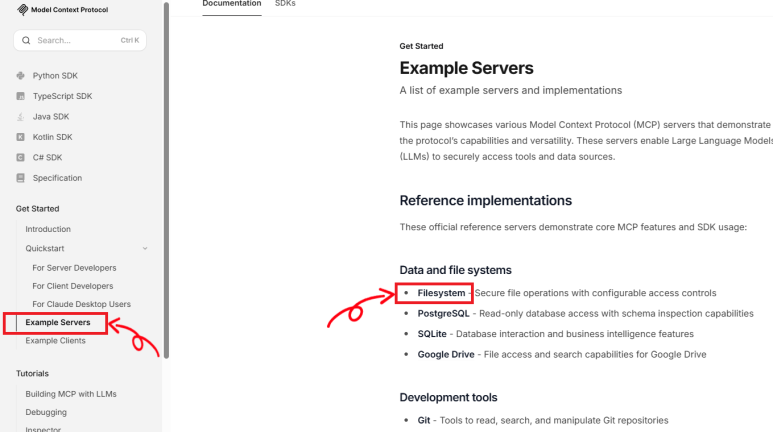The height and width of the screenshot is (432, 773).
Task: Open the SQLite server link
Action: tap(432, 334)
